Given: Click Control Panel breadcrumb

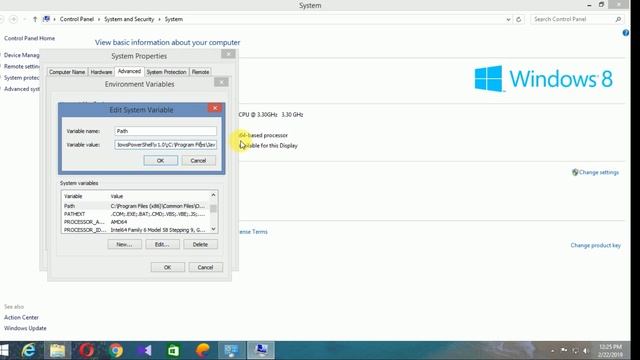Looking at the screenshot, I should [77, 19].
